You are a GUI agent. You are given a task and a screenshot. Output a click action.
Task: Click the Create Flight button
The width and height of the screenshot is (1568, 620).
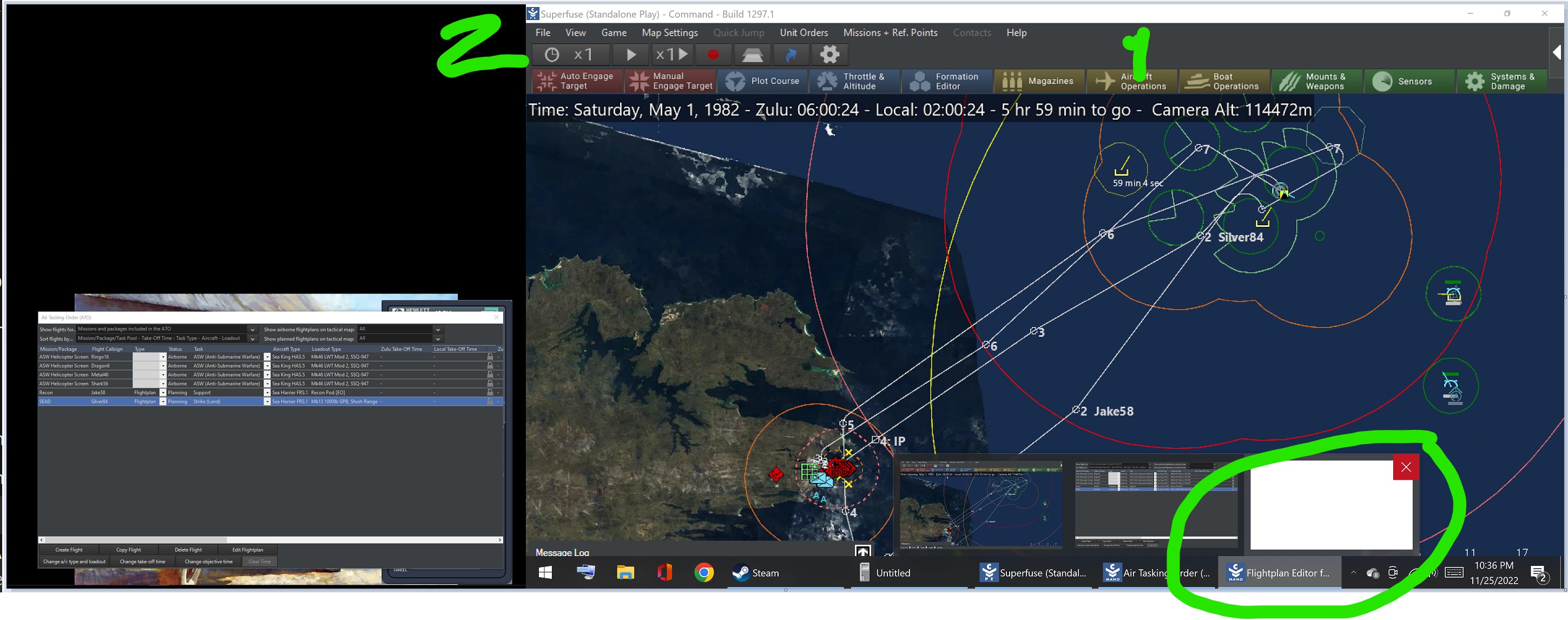coord(69,550)
